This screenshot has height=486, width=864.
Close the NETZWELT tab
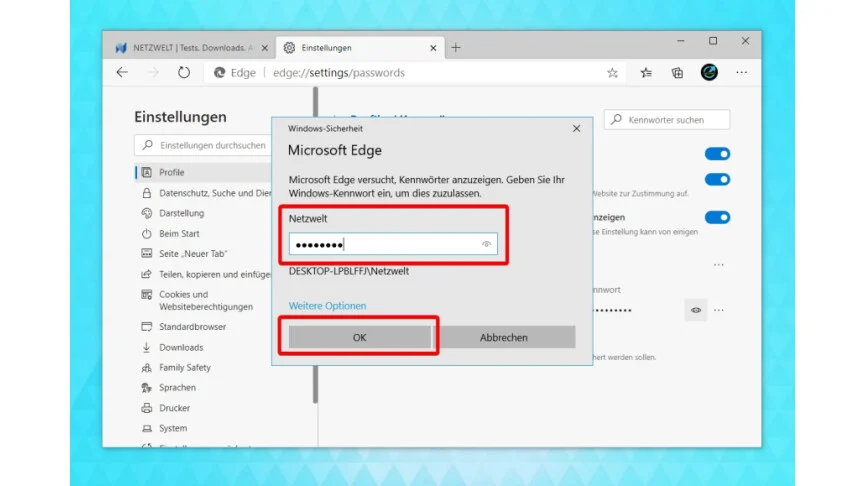pos(264,48)
